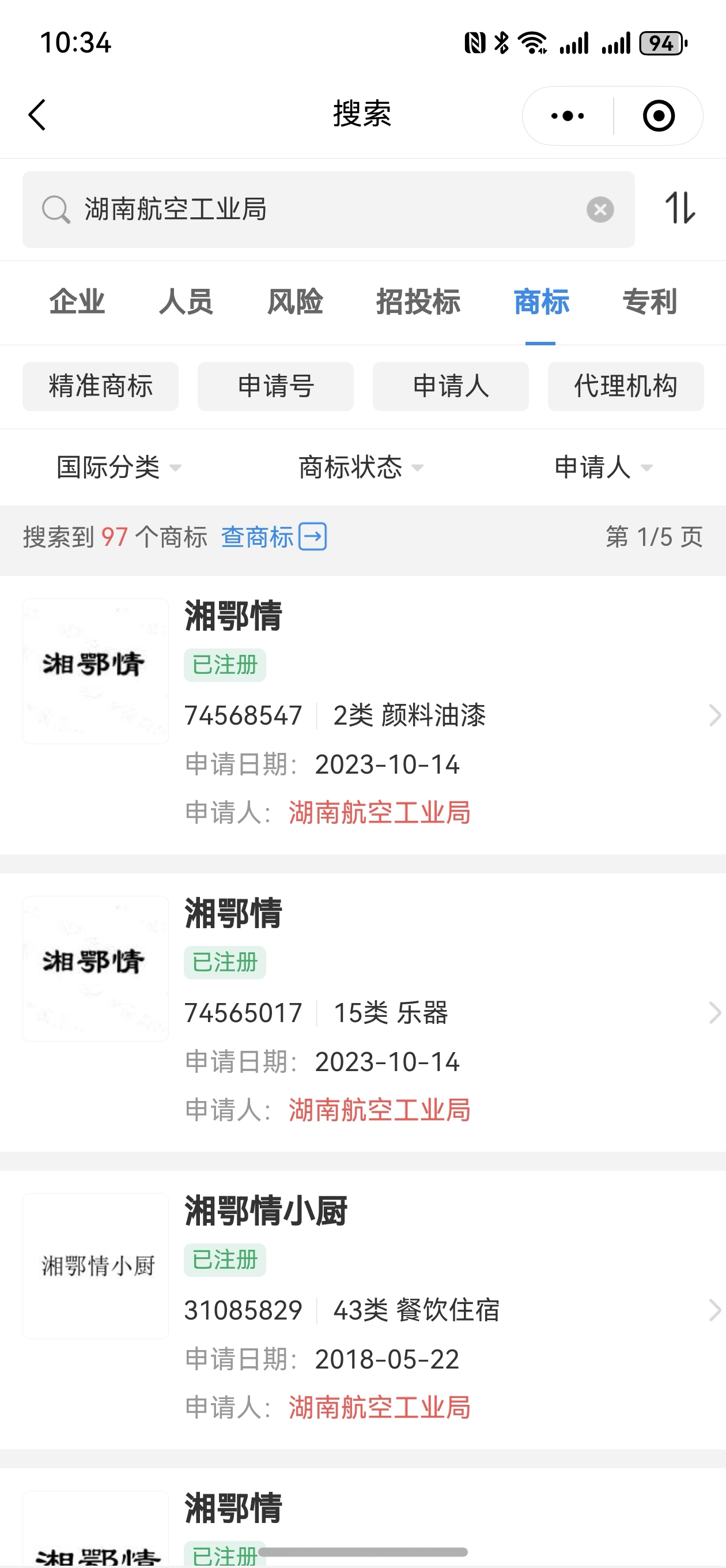The image size is (726, 1568).
Task: Tap the mini program close circle icon
Action: tap(659, 116)
